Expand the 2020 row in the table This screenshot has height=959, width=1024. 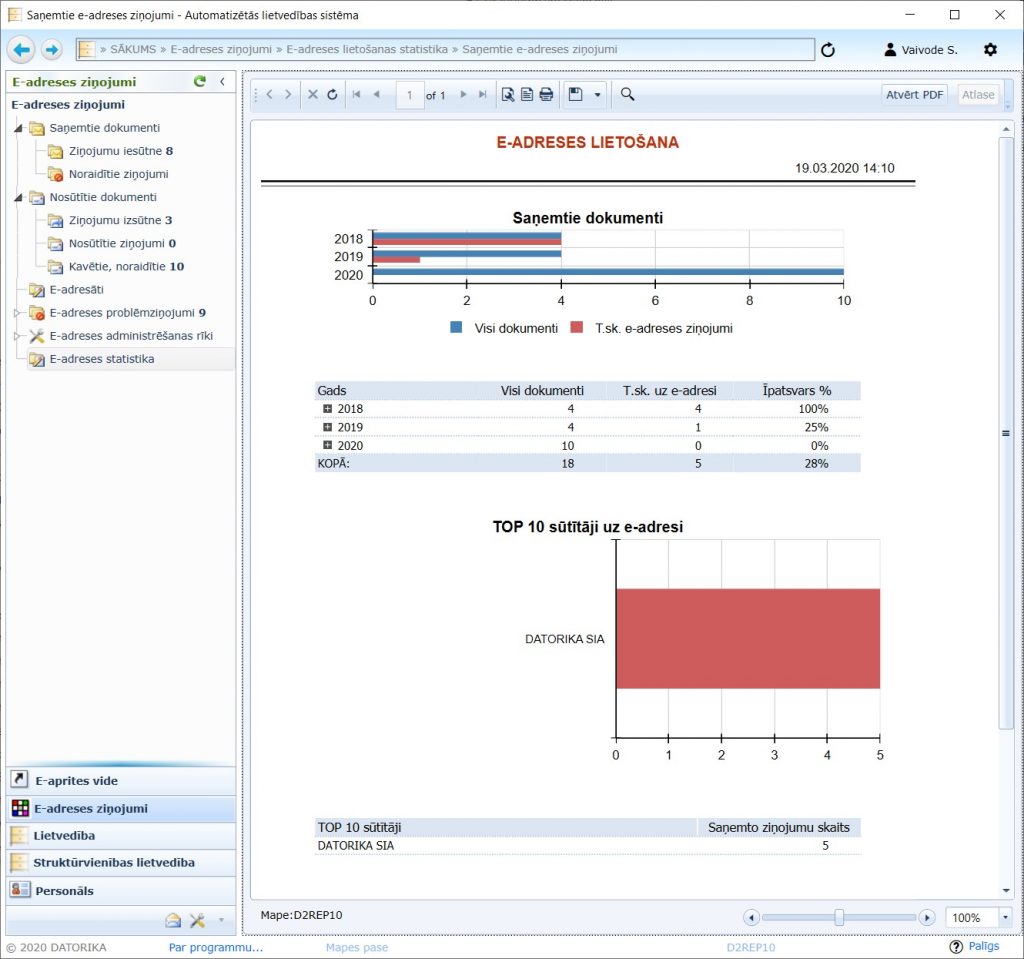coord(327,445)
